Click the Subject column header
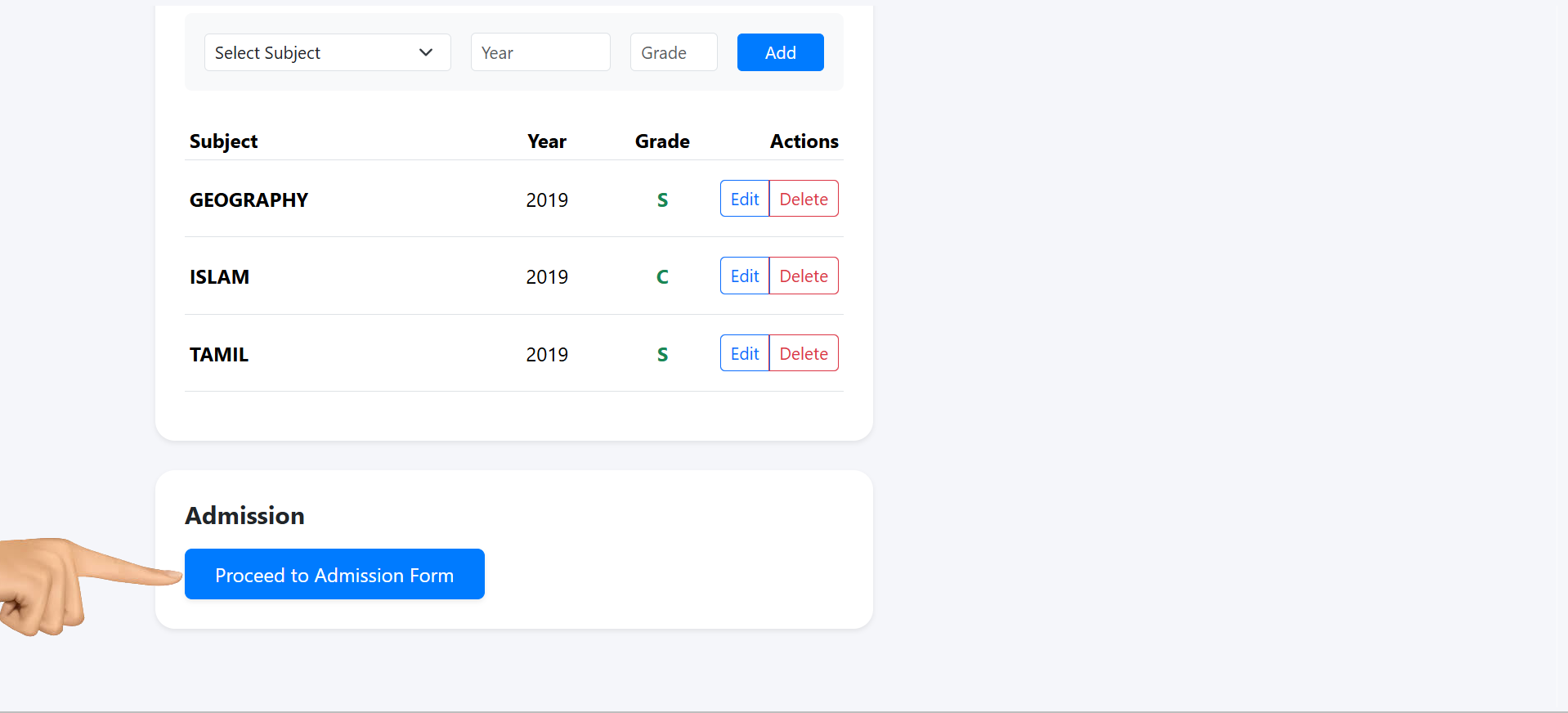This screenshot has height=713, width=1568. pyautogui.click(x=223, y=141)
